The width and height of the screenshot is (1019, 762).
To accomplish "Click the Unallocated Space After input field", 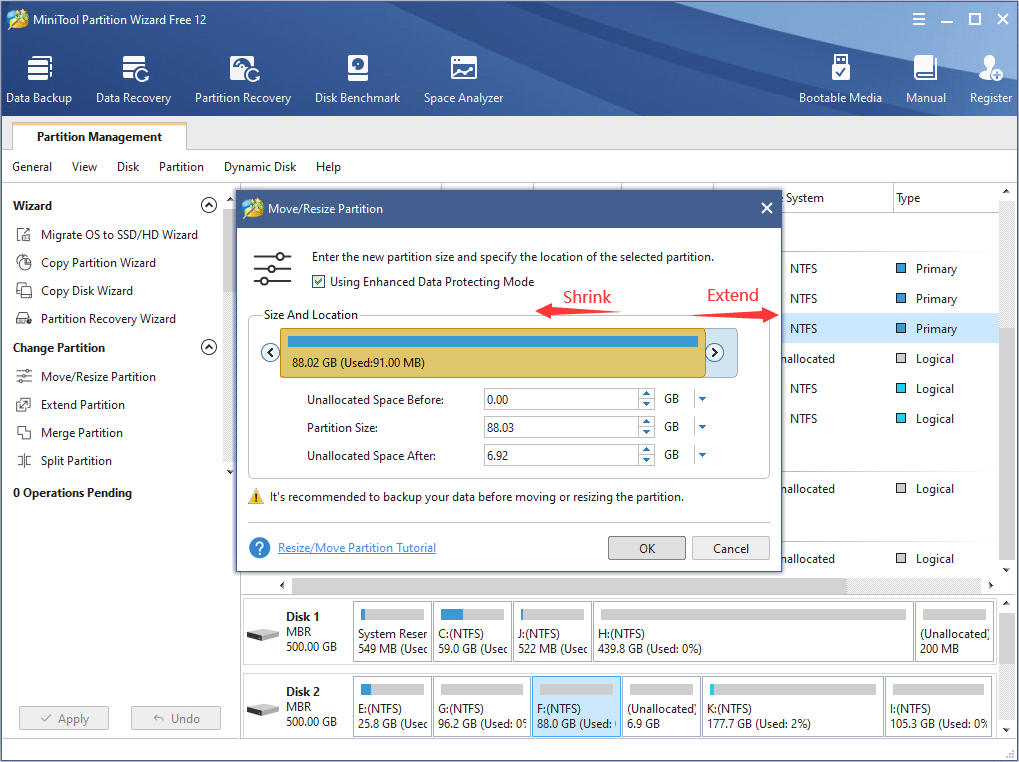I will pos(561,455).
